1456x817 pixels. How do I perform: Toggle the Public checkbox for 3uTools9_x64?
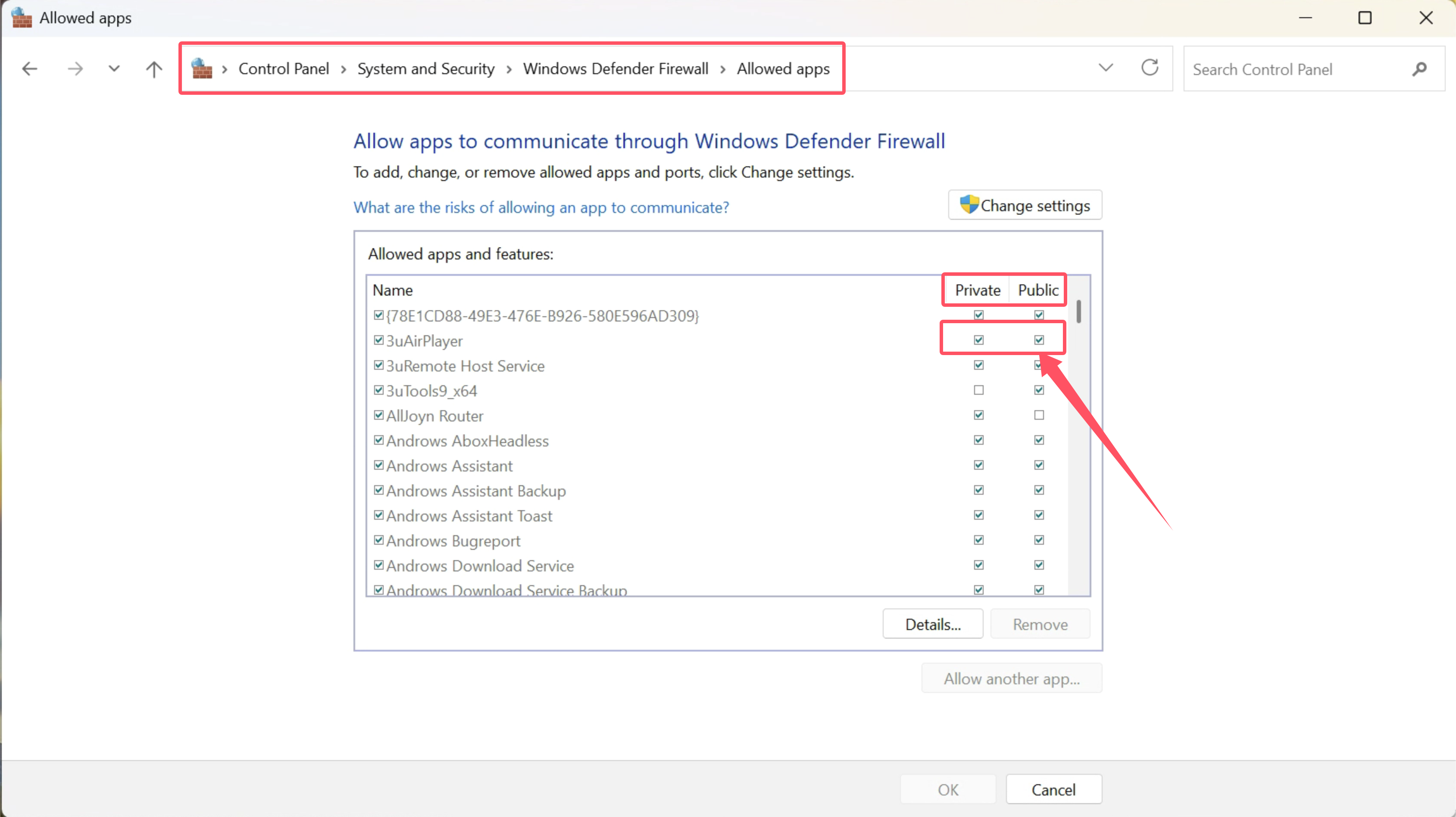1039,390
